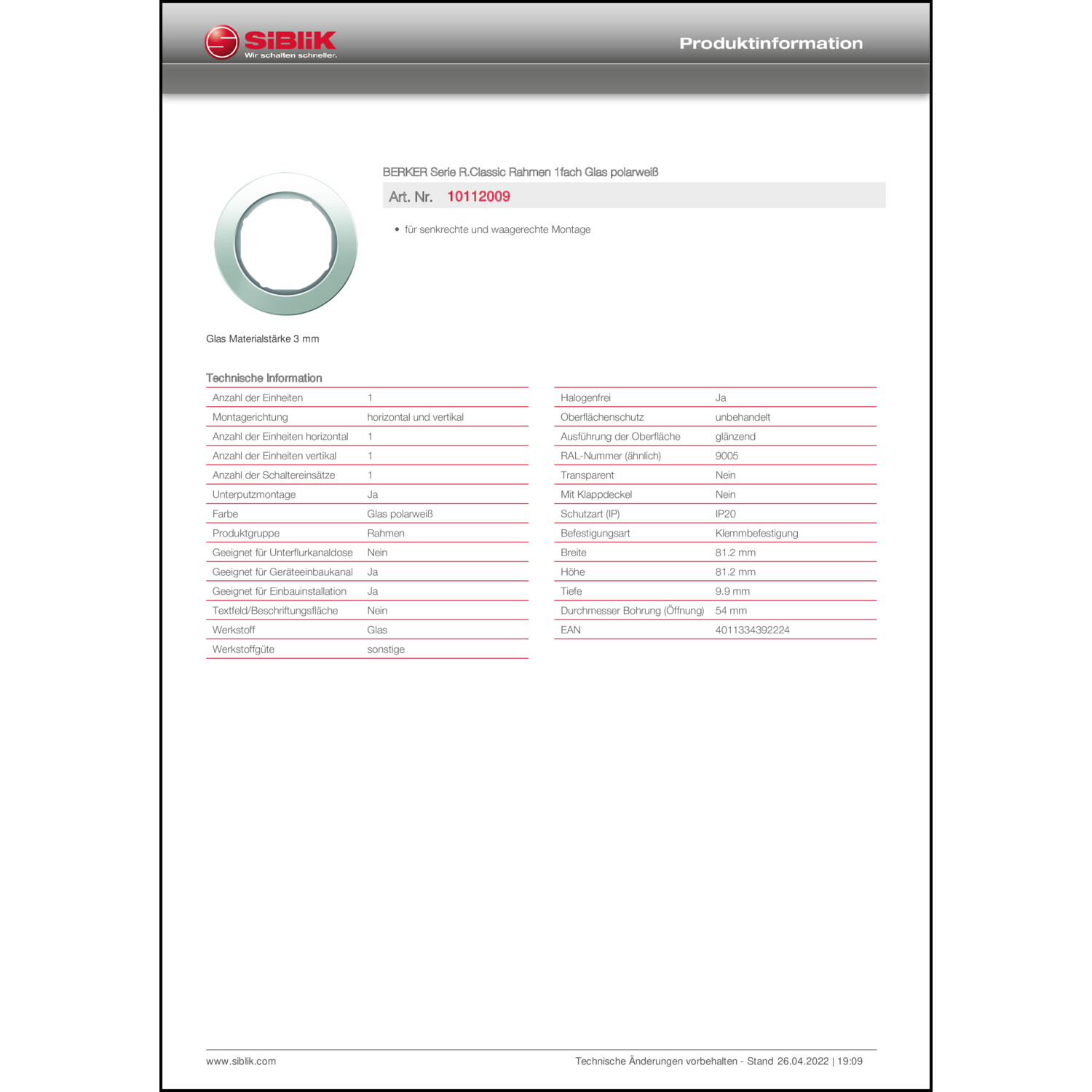Click the Technische Information heading
1092x1092 pixels.
[264, 378]
